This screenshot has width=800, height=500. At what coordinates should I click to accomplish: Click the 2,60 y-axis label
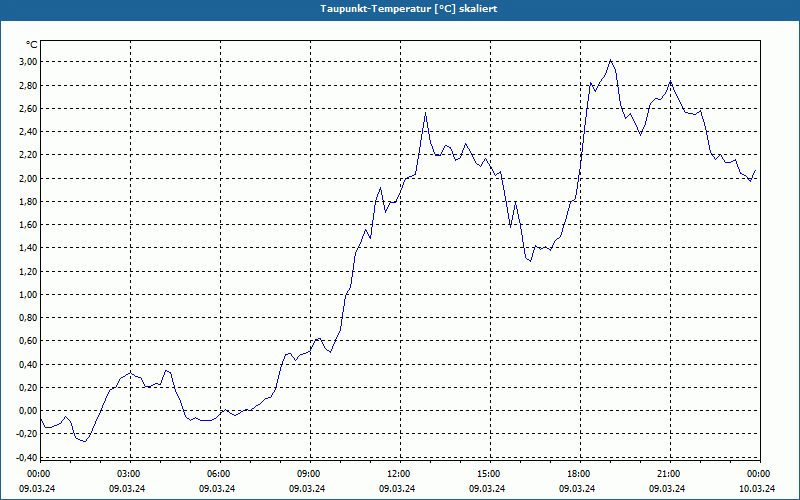29,108
